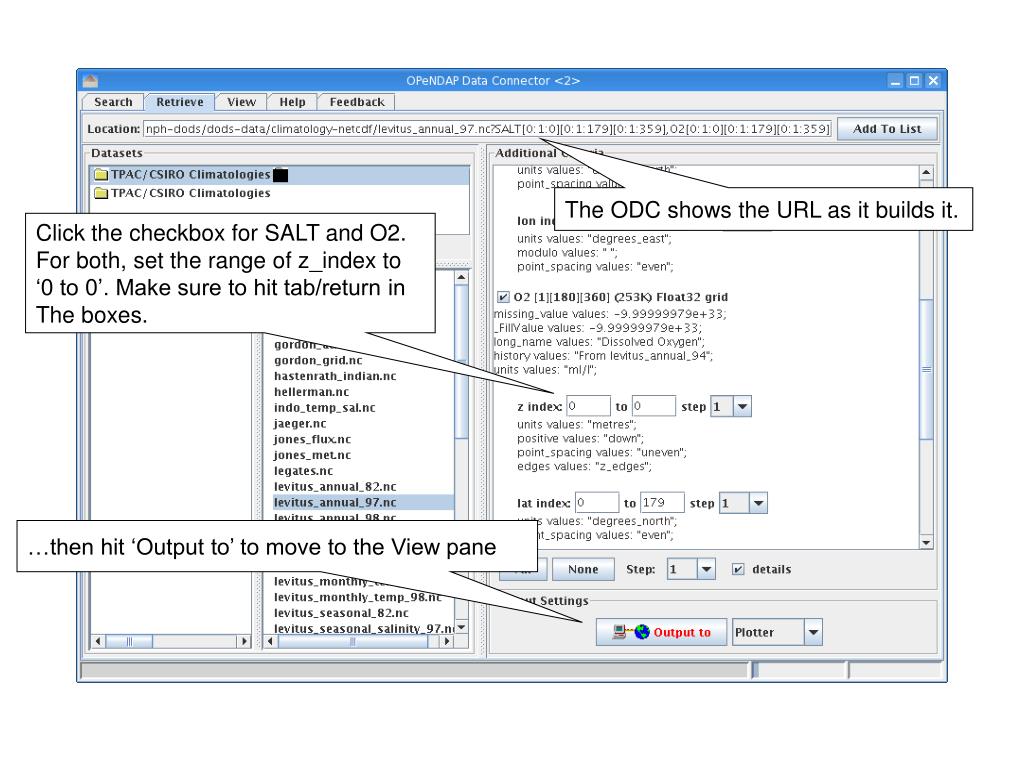Click the Location URL field

click(x=487, y=129)
